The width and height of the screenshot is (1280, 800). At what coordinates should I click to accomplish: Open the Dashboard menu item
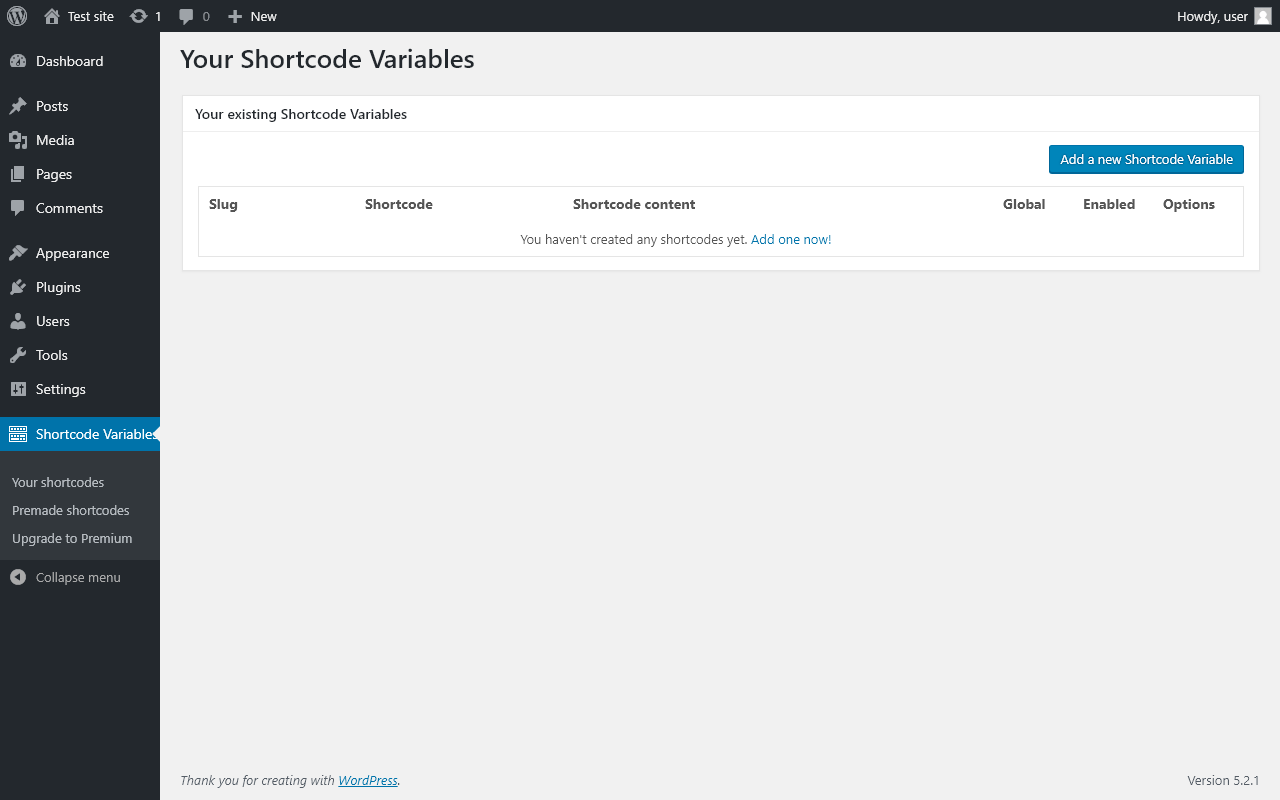click(x=80, y=61)
